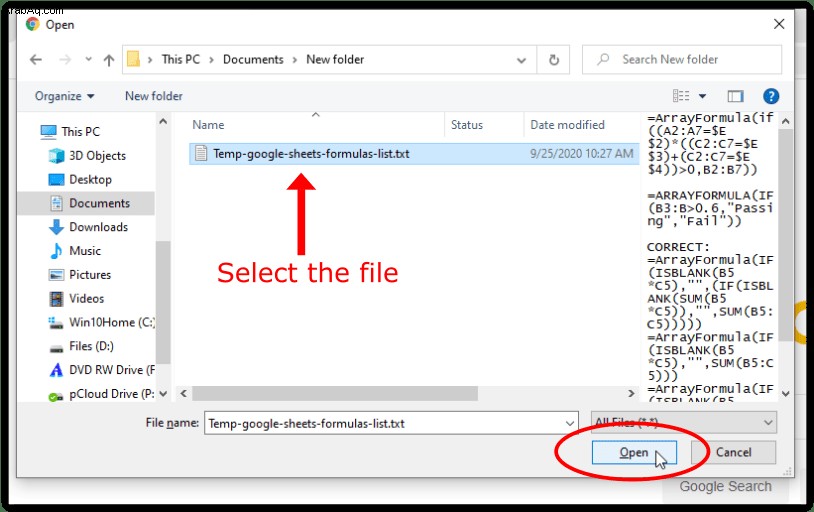
Task: Sort files by Name column
Action: [208, 125]
